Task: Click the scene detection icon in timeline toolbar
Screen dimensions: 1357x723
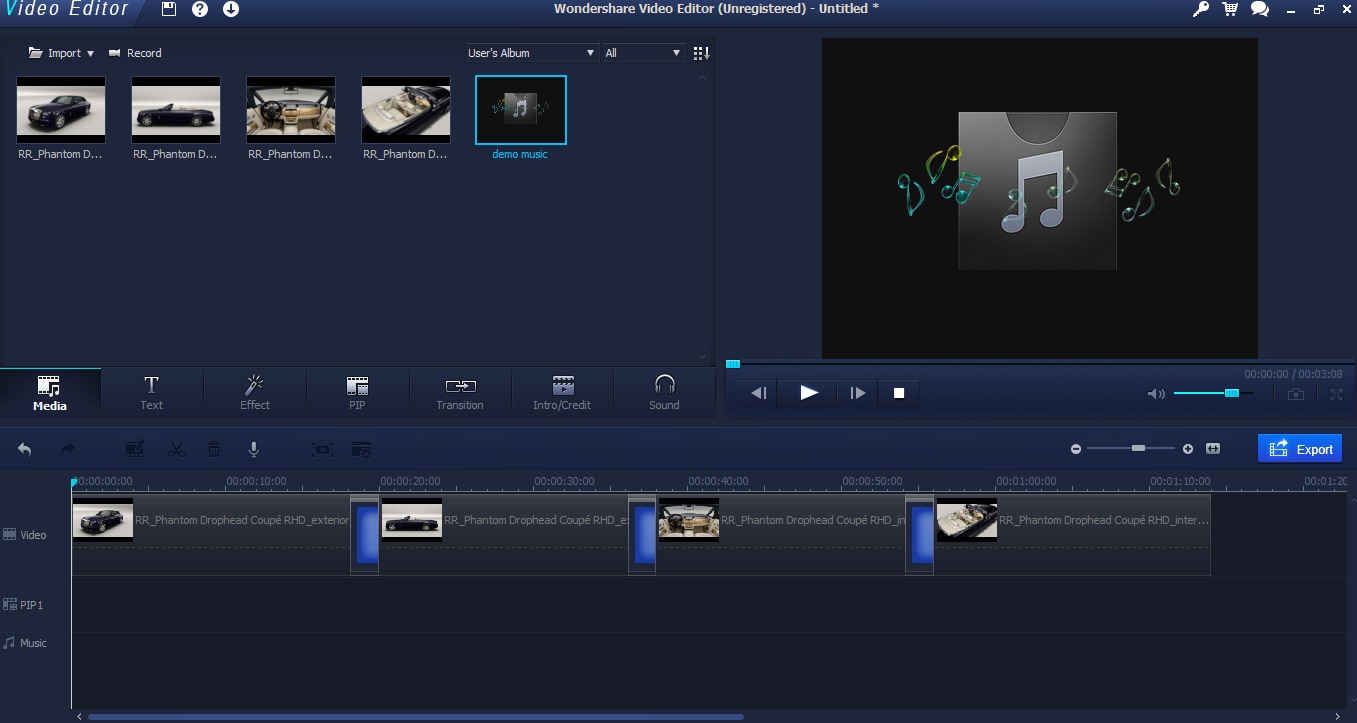Action: [323, 450]
